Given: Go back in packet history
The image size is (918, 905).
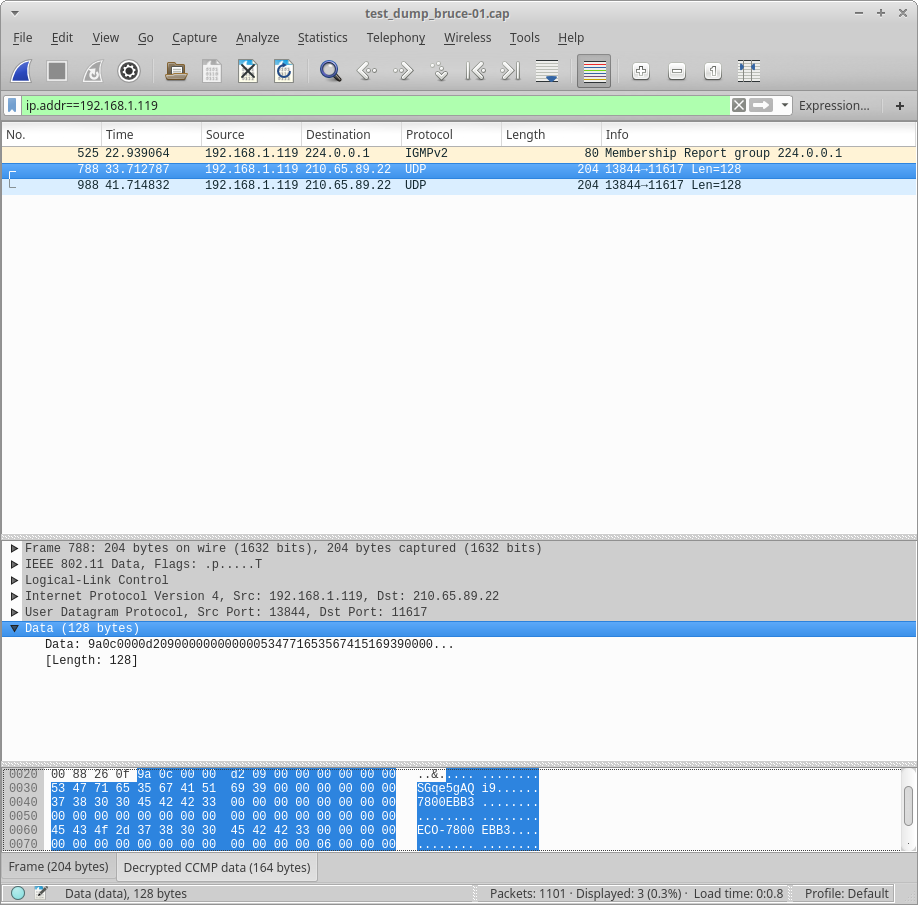Looking at the screenshot, I should pos(367,71).
